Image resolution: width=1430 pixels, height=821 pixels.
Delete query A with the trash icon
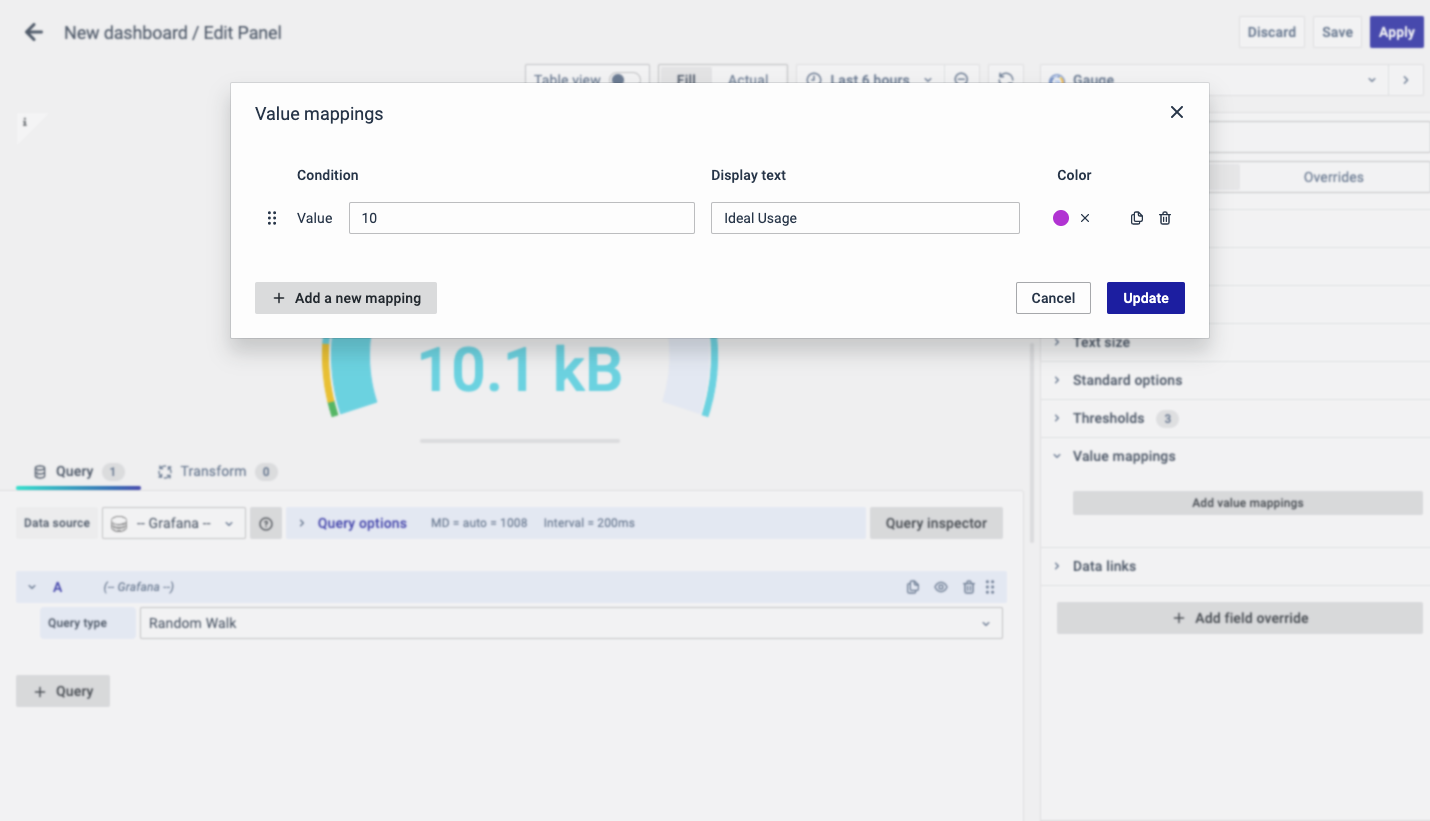tap(968, 587)
